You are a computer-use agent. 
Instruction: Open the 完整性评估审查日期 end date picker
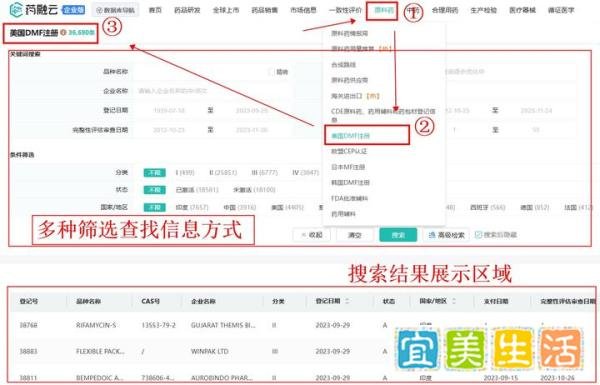coord(252,130)
